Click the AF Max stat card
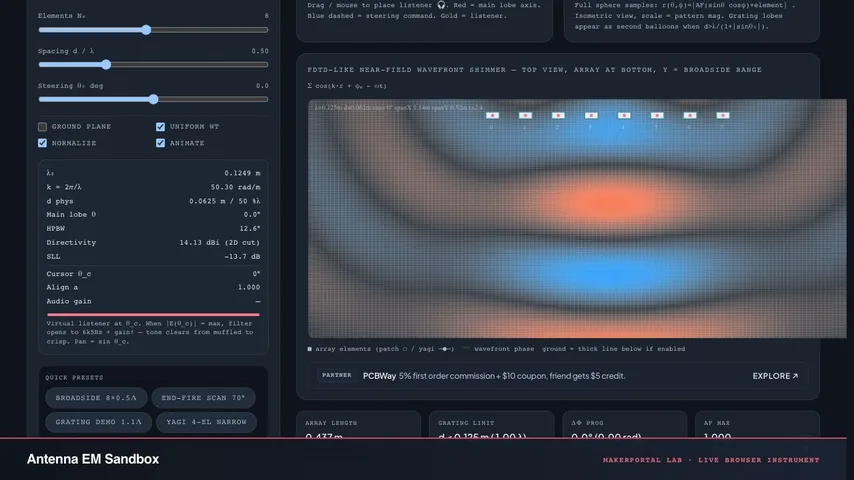Viewport: 854px width, 480px height. (757, 425)
